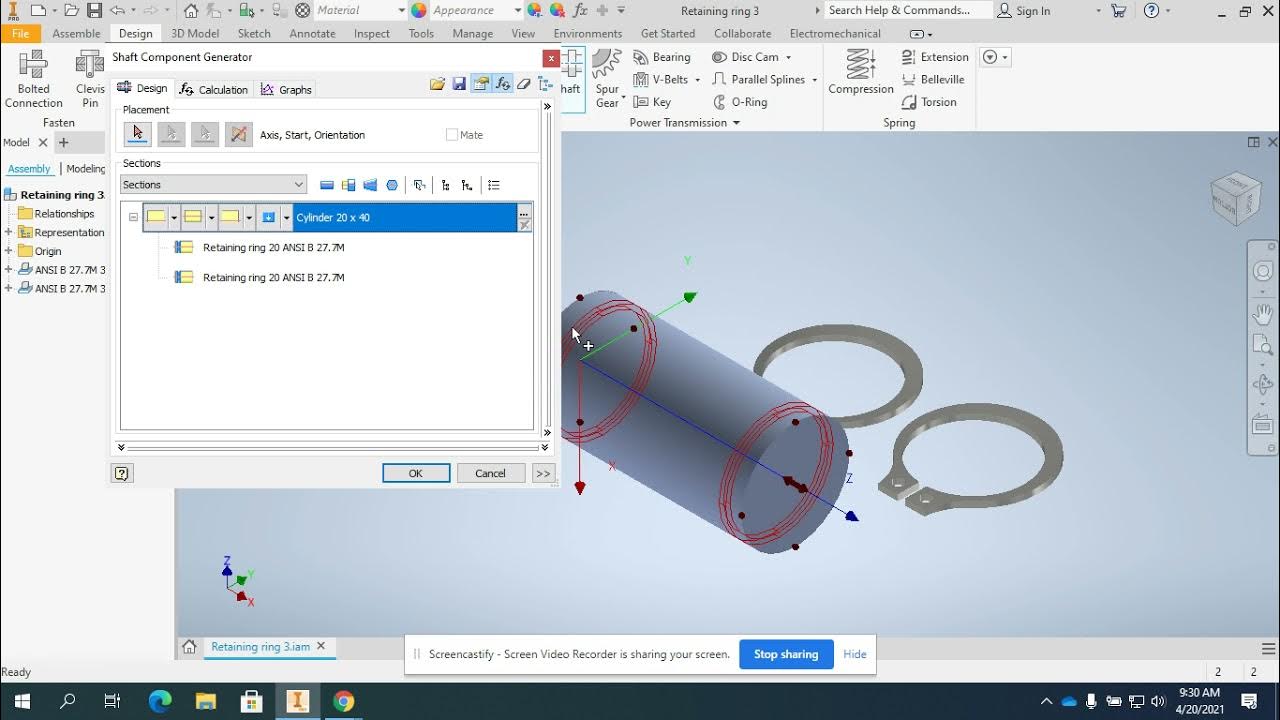Open the Inspect ribbon tab
Viewport: 1280px width, 720px height.
coord(372,33)
